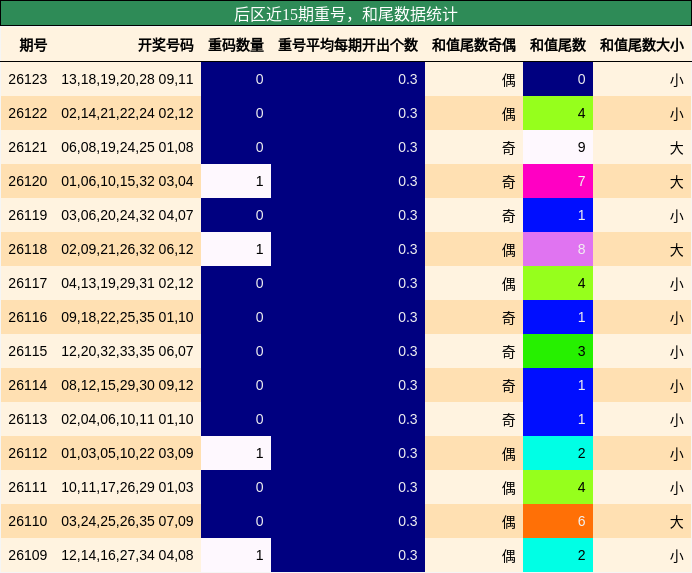Screen dimensions: 692x573
Task: Click blue tail cell 1 in row 26119
Action: pyautogui.click(x=558, y=215)
